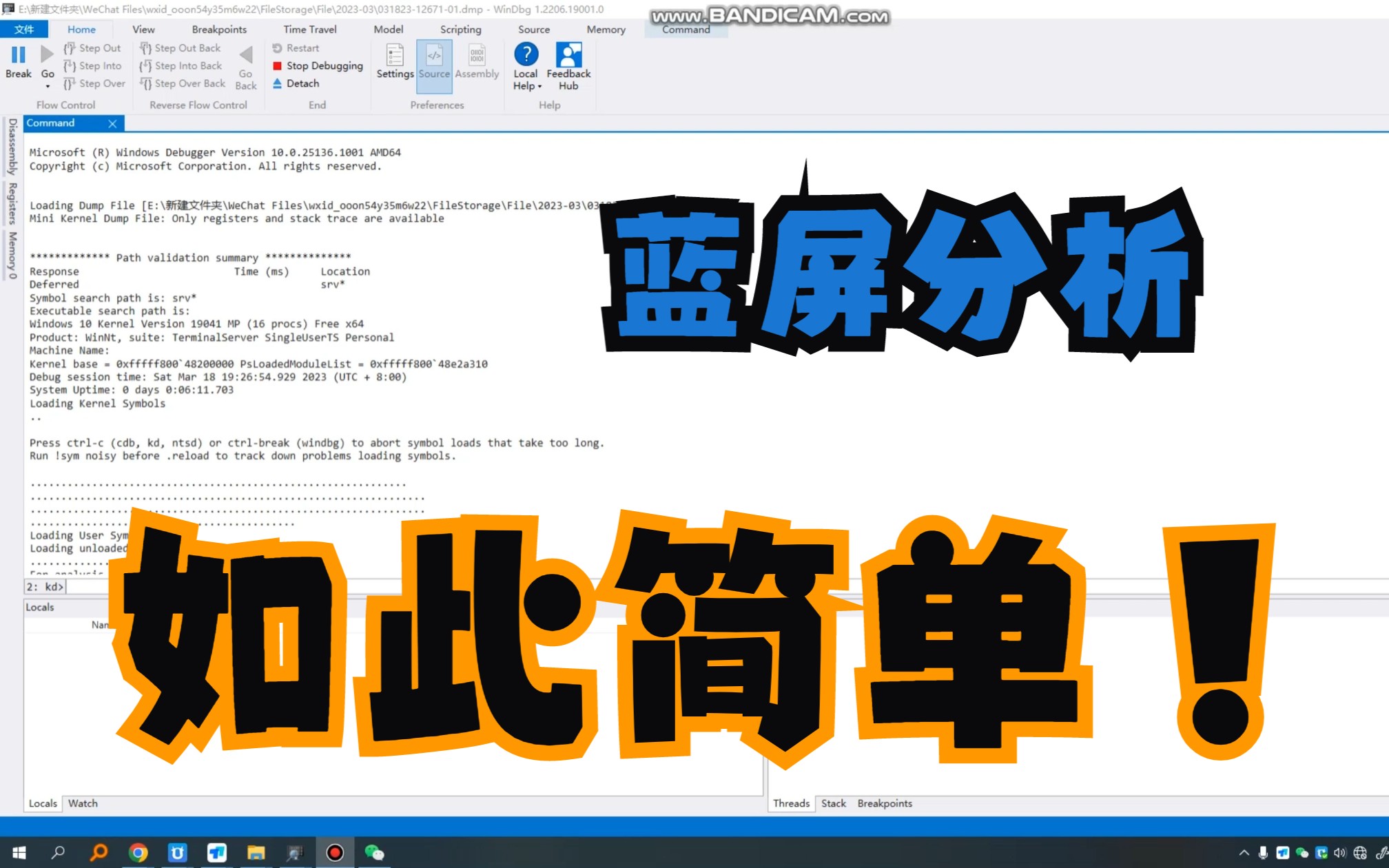The width and height of the screenshot is (1389, 868).
Task: Click the Go play icon
Action: click(47, 54)
